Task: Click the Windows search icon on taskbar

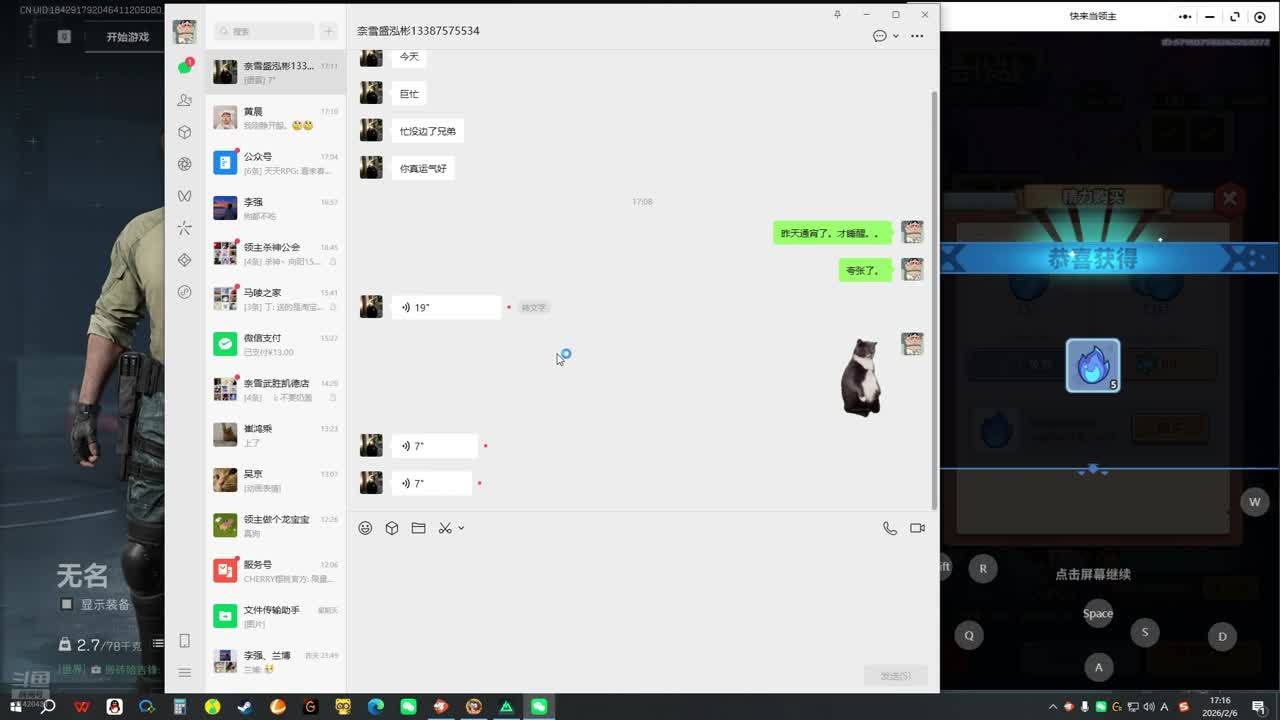Action: pos(48,706)
